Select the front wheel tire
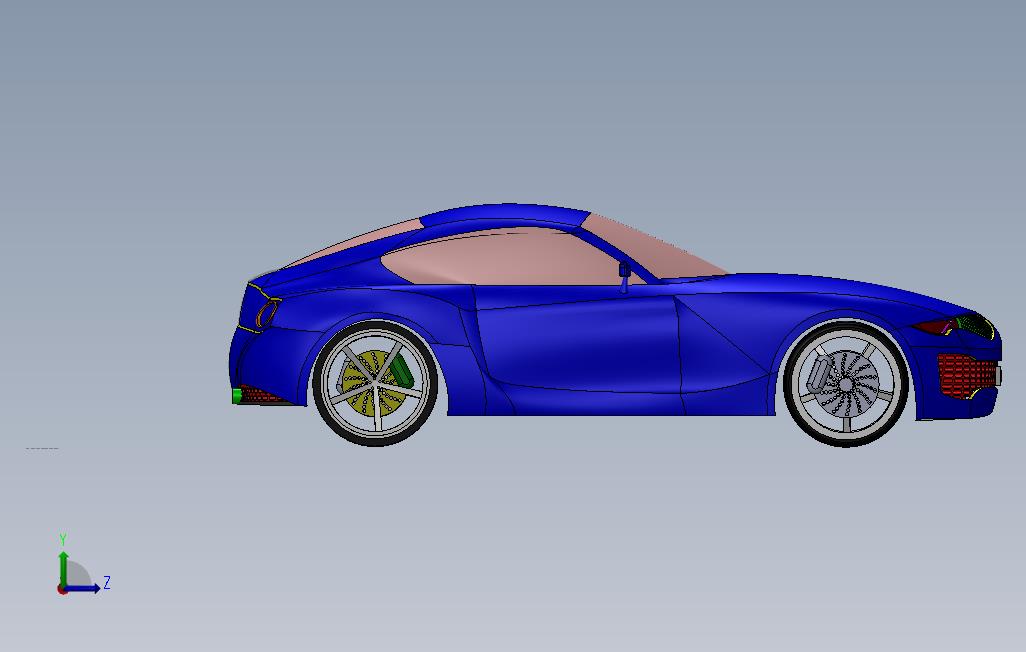 [847, 442]
